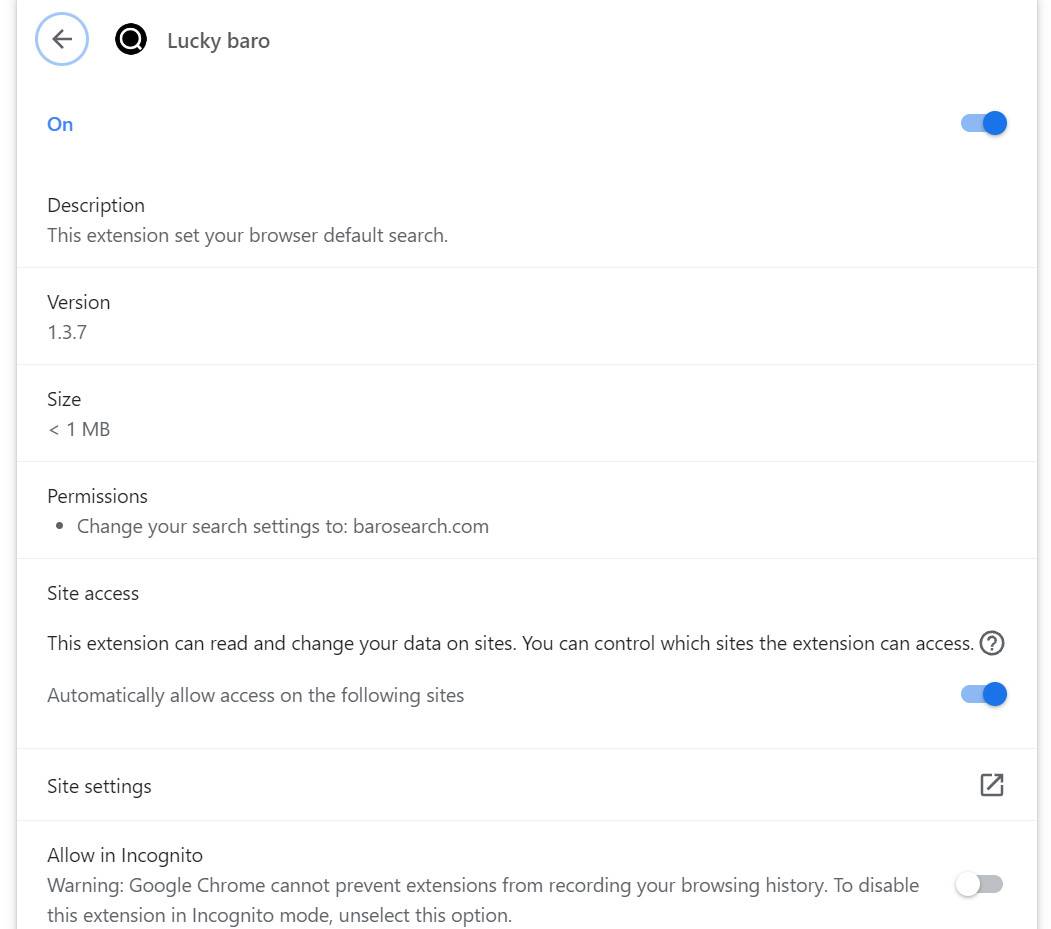This screenshot has width=1051, height=929.
Task: Click the Description heading
Action: [x=96, y=205]
